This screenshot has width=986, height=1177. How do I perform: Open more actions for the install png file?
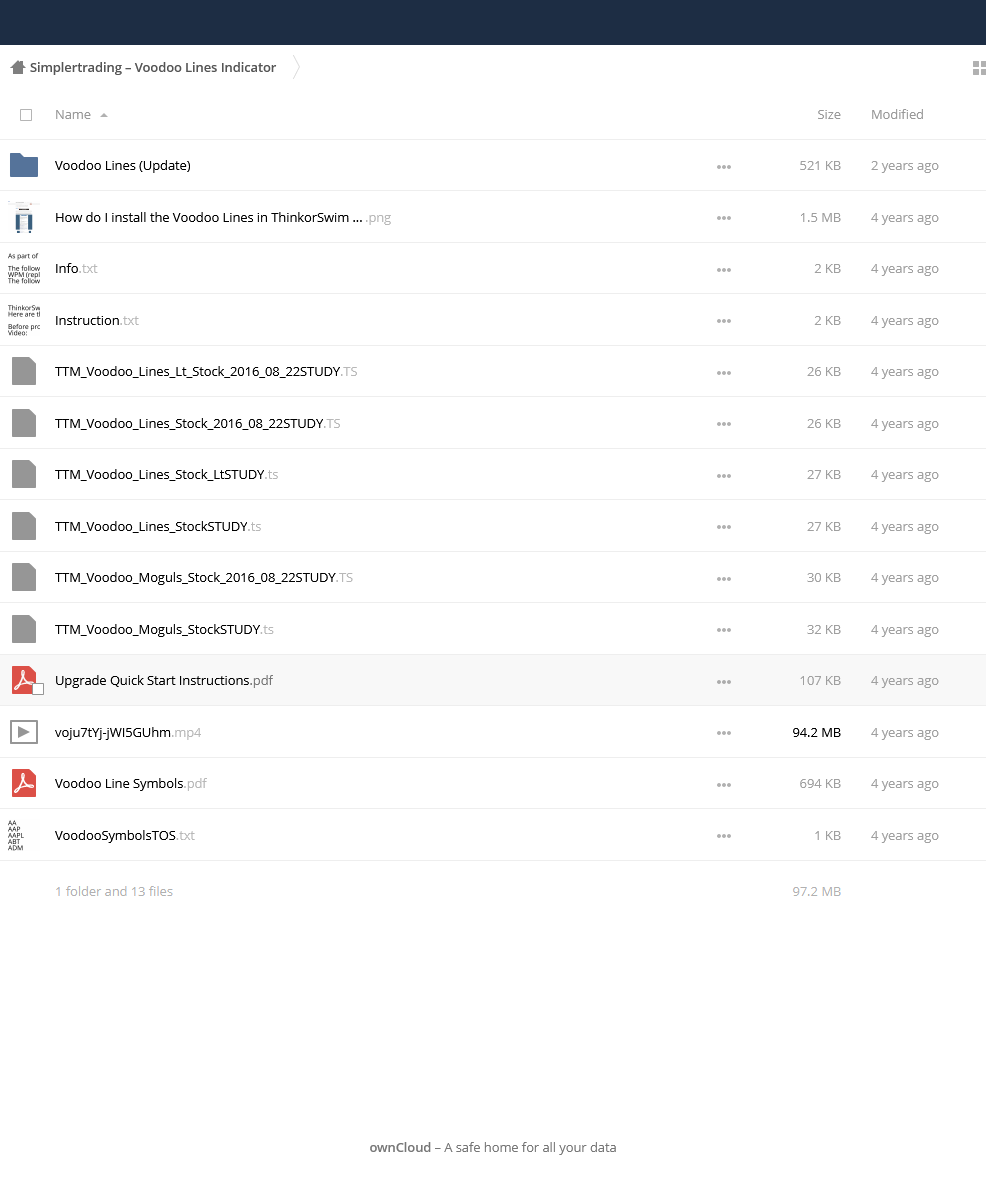(x=723, y=218)
